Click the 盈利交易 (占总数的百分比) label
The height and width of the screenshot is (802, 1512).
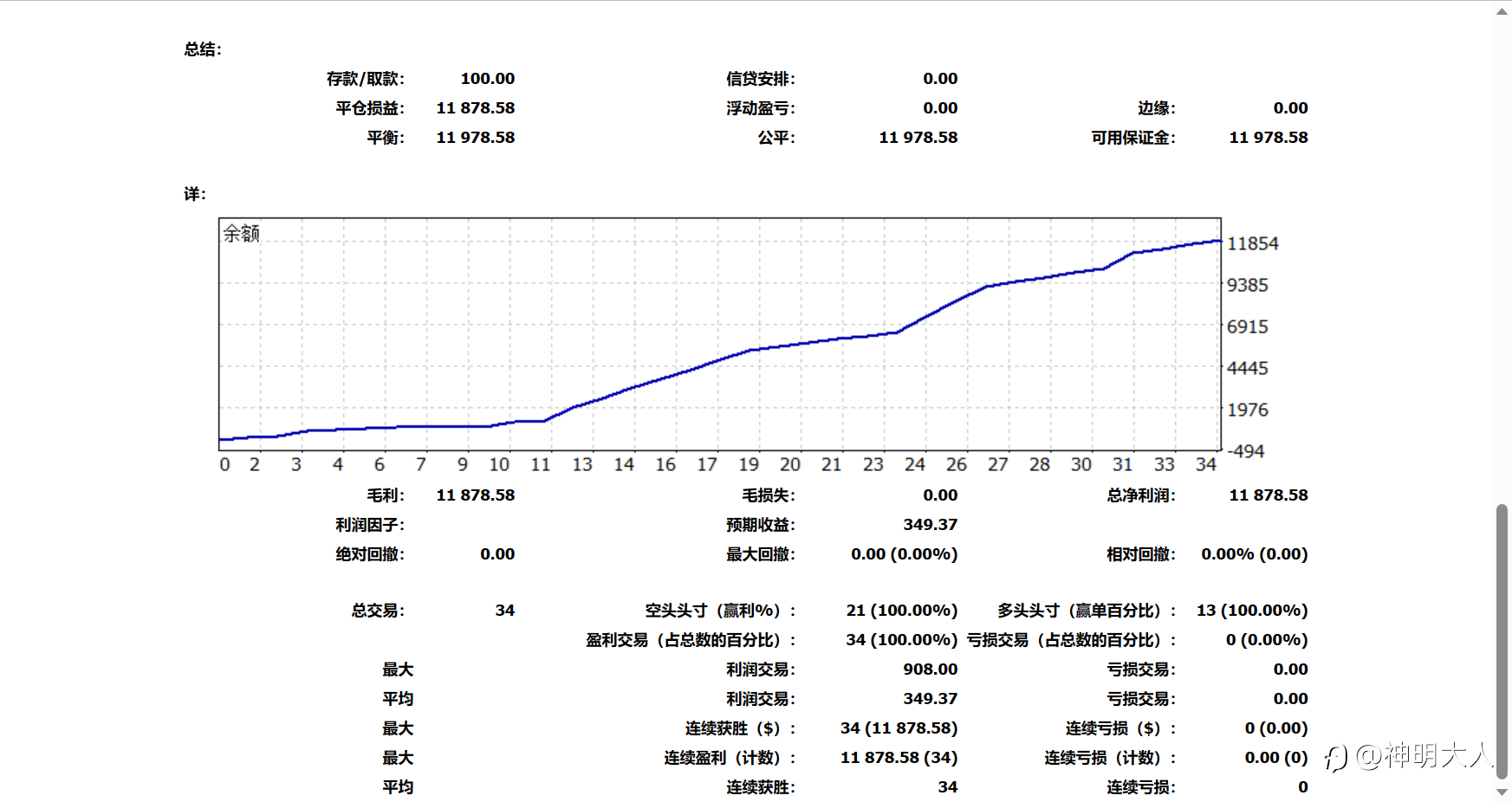tap(691, 640)
